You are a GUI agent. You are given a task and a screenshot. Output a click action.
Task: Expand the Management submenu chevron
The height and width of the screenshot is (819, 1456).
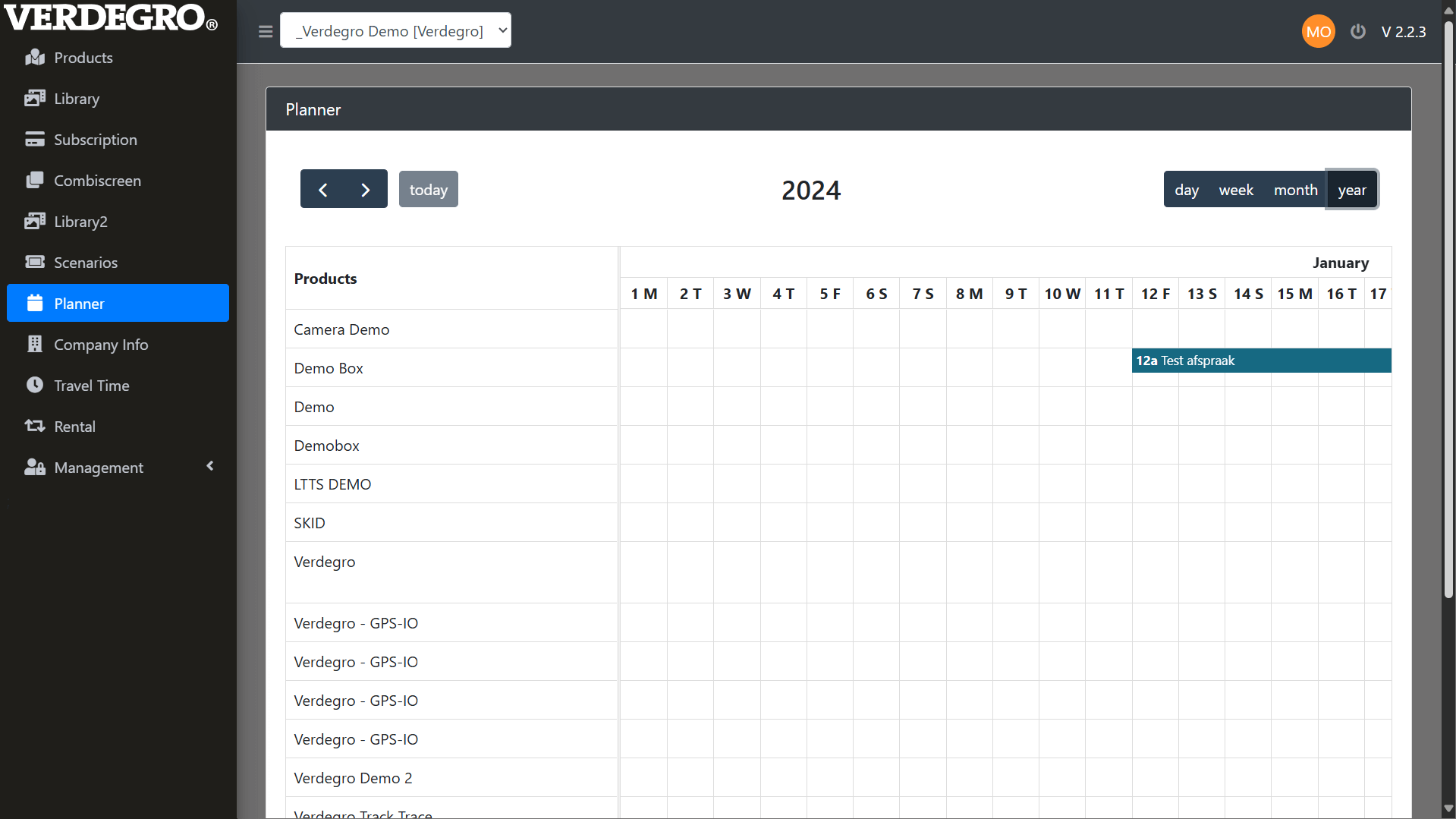click(210, 467)
